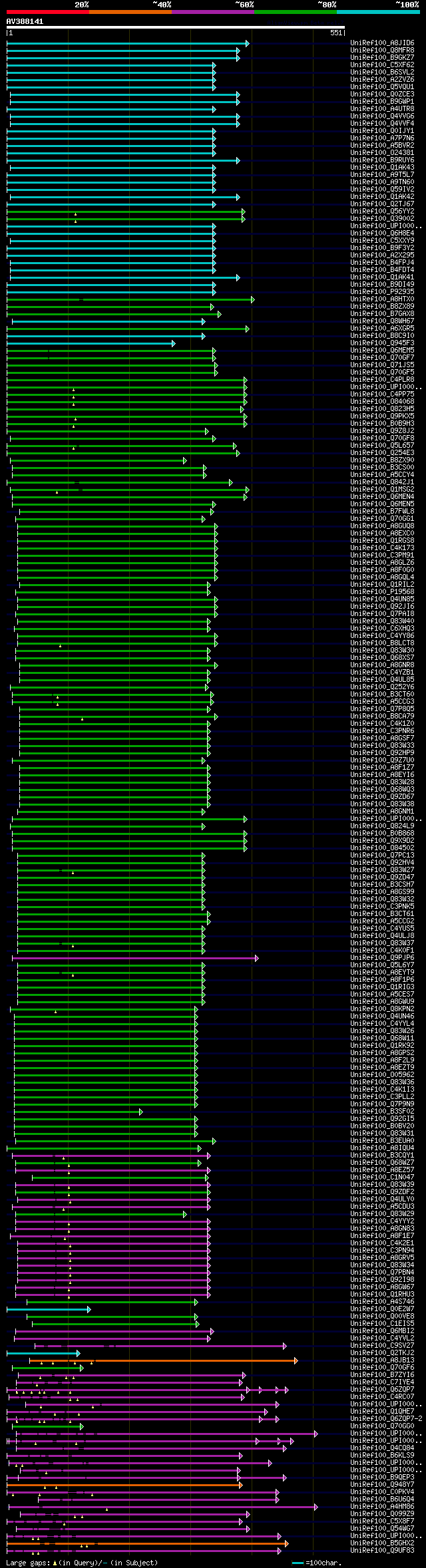Select label UniRef100_Q6H8E4
Image resolution: width=426 pixels, height=1568 pixels.
[x=382, y=234]
